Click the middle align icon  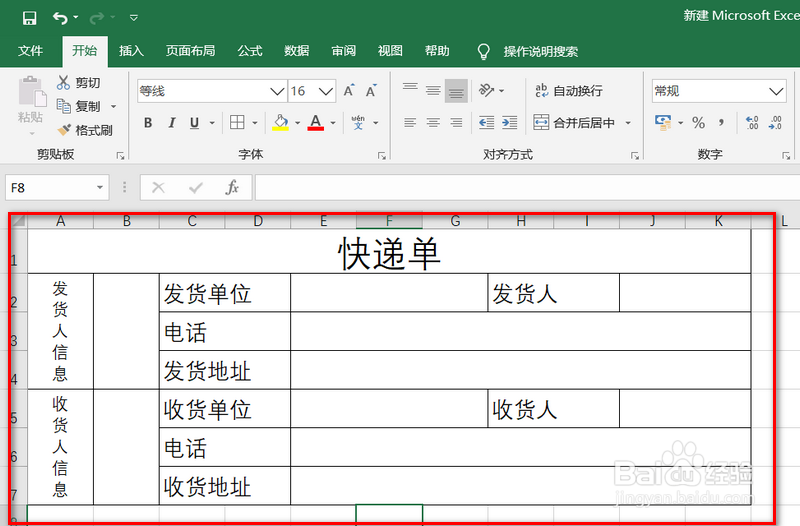tap(433, 91)
